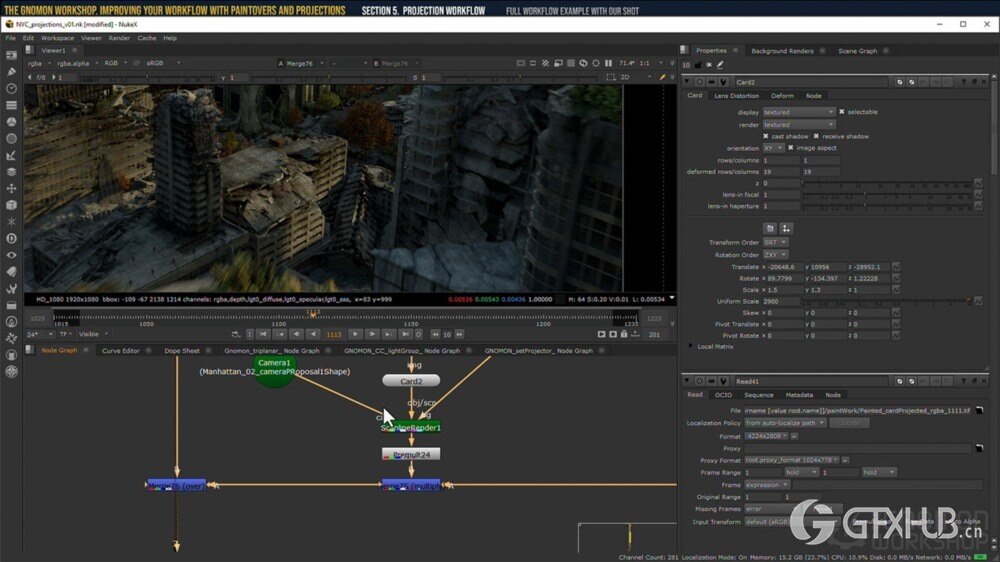Screen dimensions: 1000x562
Task: Click the Rotate animation curve icon
Action: pyautogui.click(x=896, y=278)
